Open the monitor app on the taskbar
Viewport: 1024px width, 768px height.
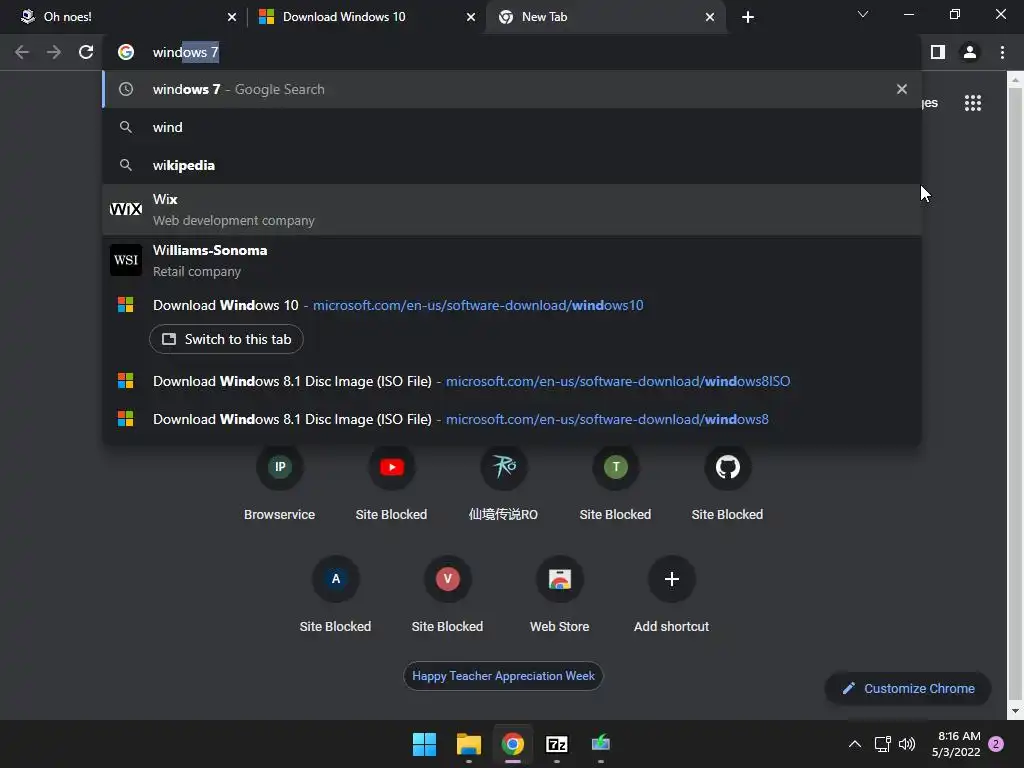601,744
